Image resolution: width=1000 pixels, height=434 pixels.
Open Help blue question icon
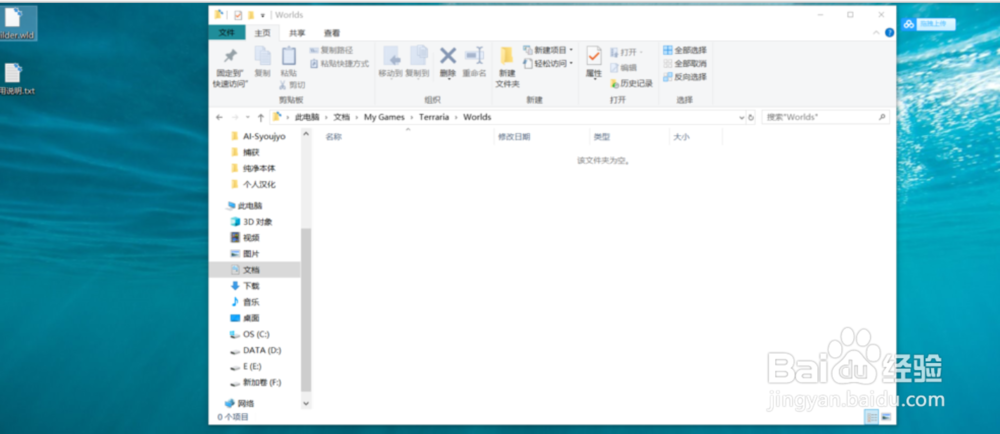[x=889, y=33]
